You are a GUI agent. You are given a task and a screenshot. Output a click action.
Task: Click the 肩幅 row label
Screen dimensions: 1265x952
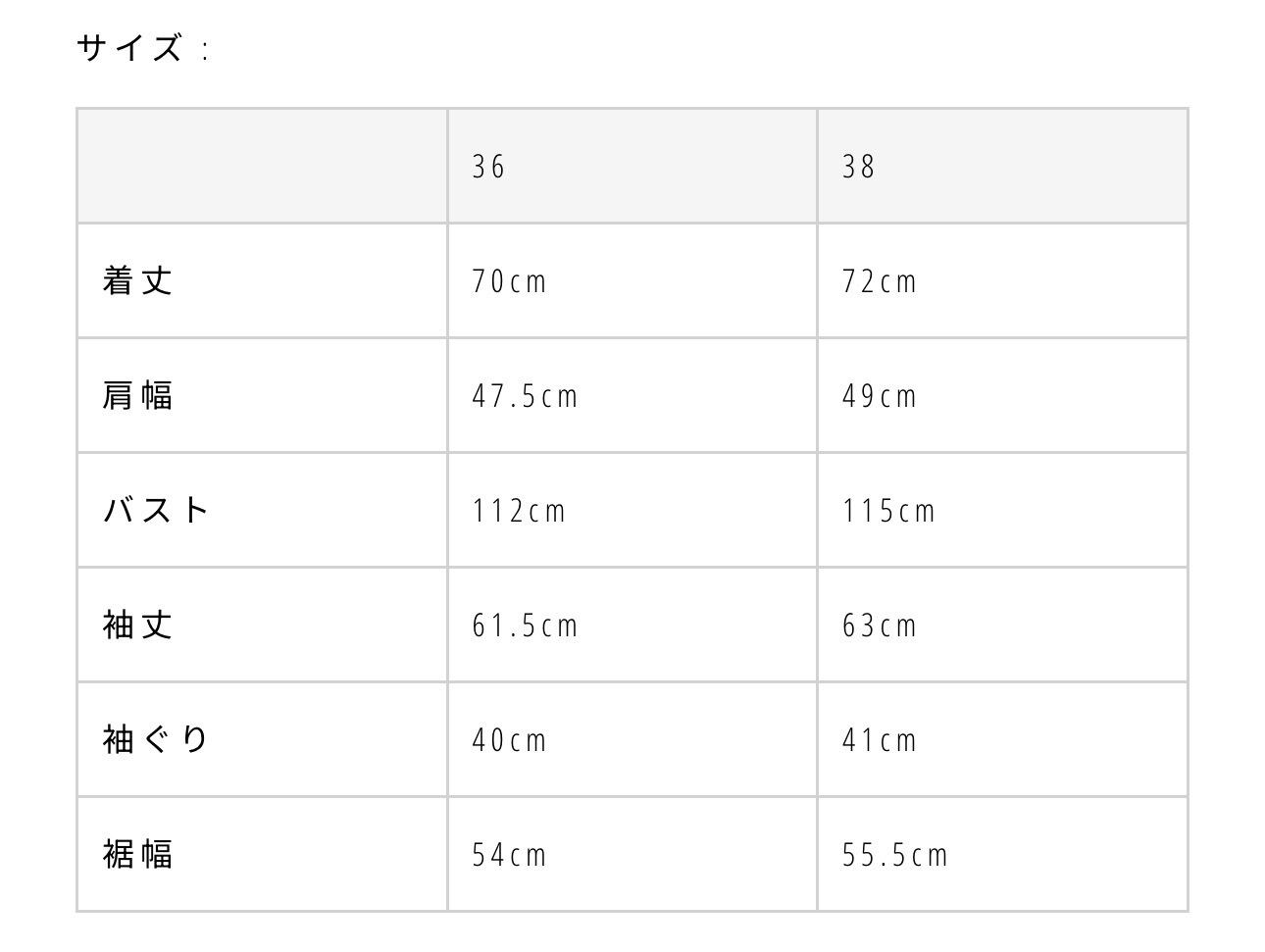pyautogui.click(x=138, y=396)
